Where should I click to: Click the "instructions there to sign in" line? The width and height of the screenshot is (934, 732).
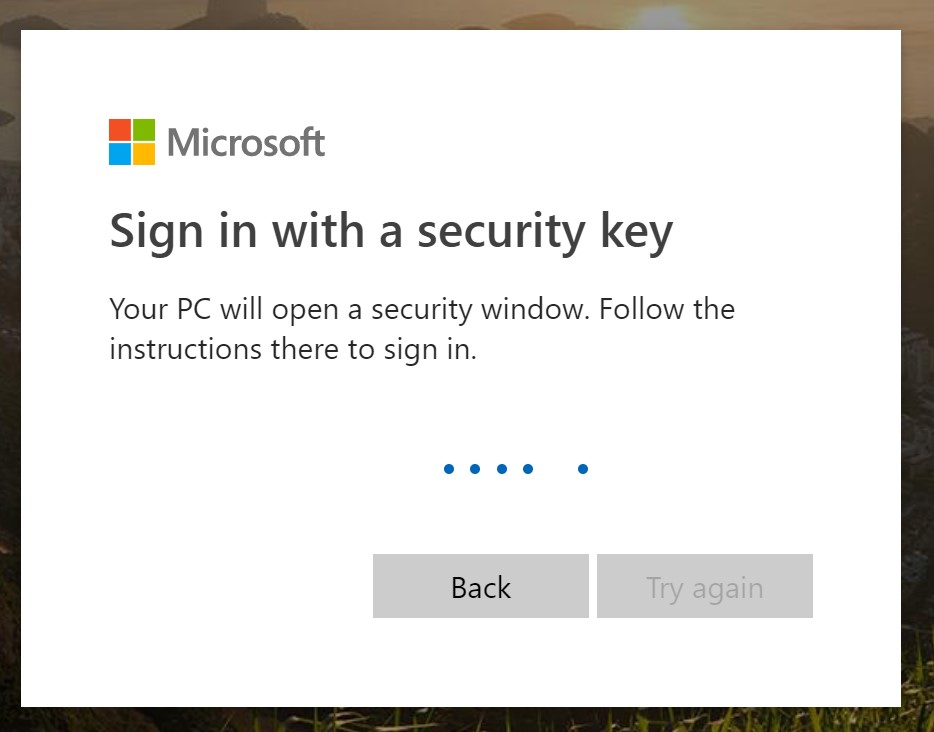click(292, 350)
